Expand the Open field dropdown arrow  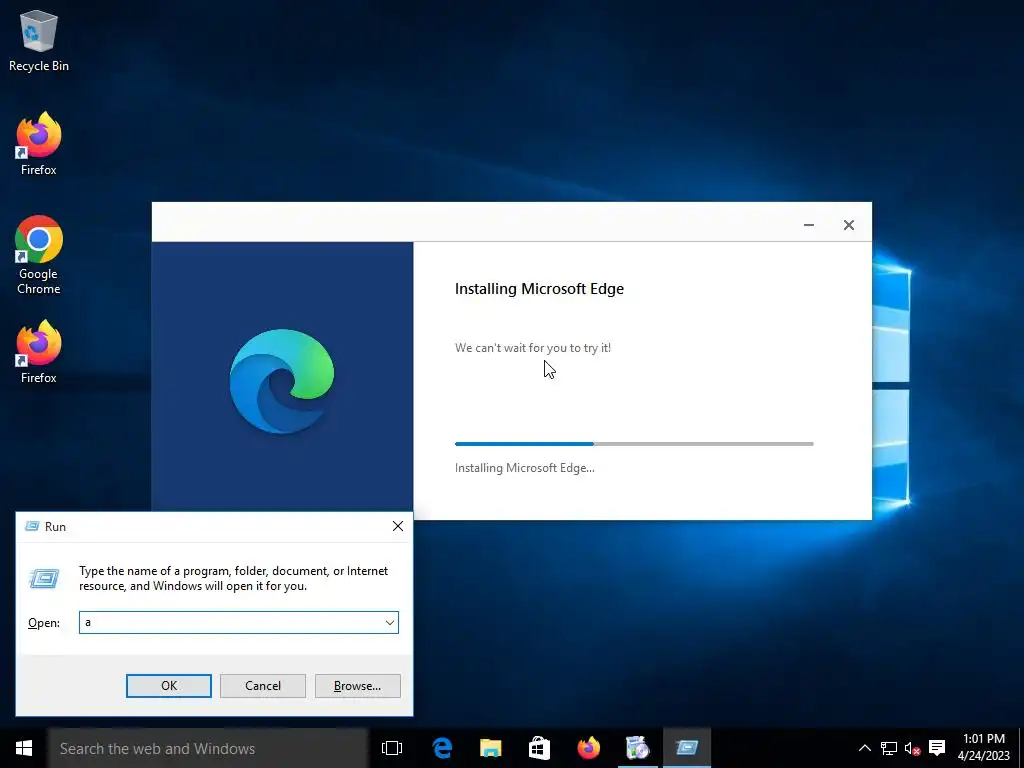tap(390, 622)
